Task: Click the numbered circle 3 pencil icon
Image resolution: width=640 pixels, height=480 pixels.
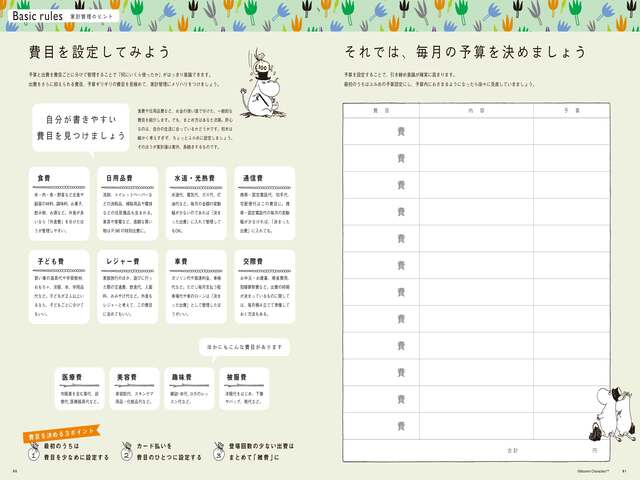Action: pyautogui.click(x=219, y=451)
